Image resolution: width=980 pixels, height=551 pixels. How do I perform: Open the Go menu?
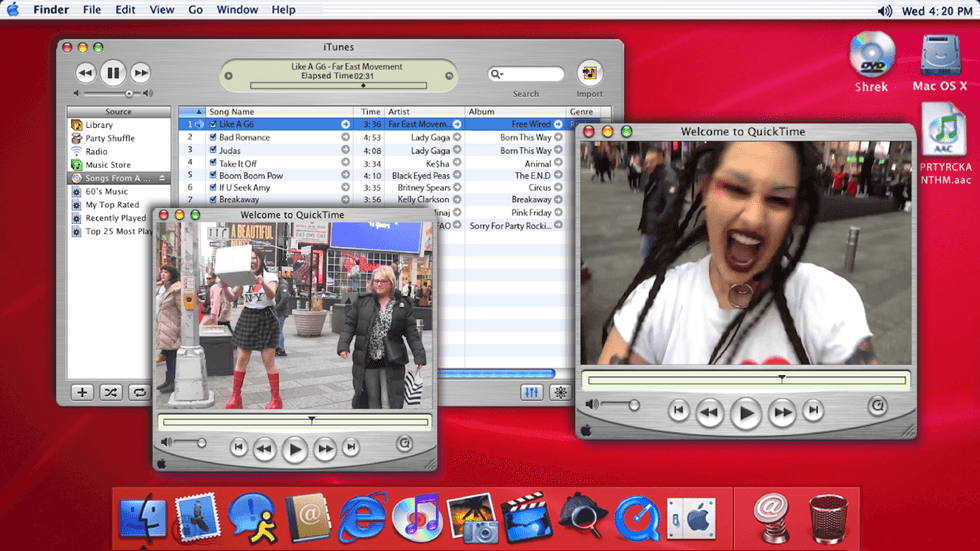pyautogui.click(x=195, y=10)
